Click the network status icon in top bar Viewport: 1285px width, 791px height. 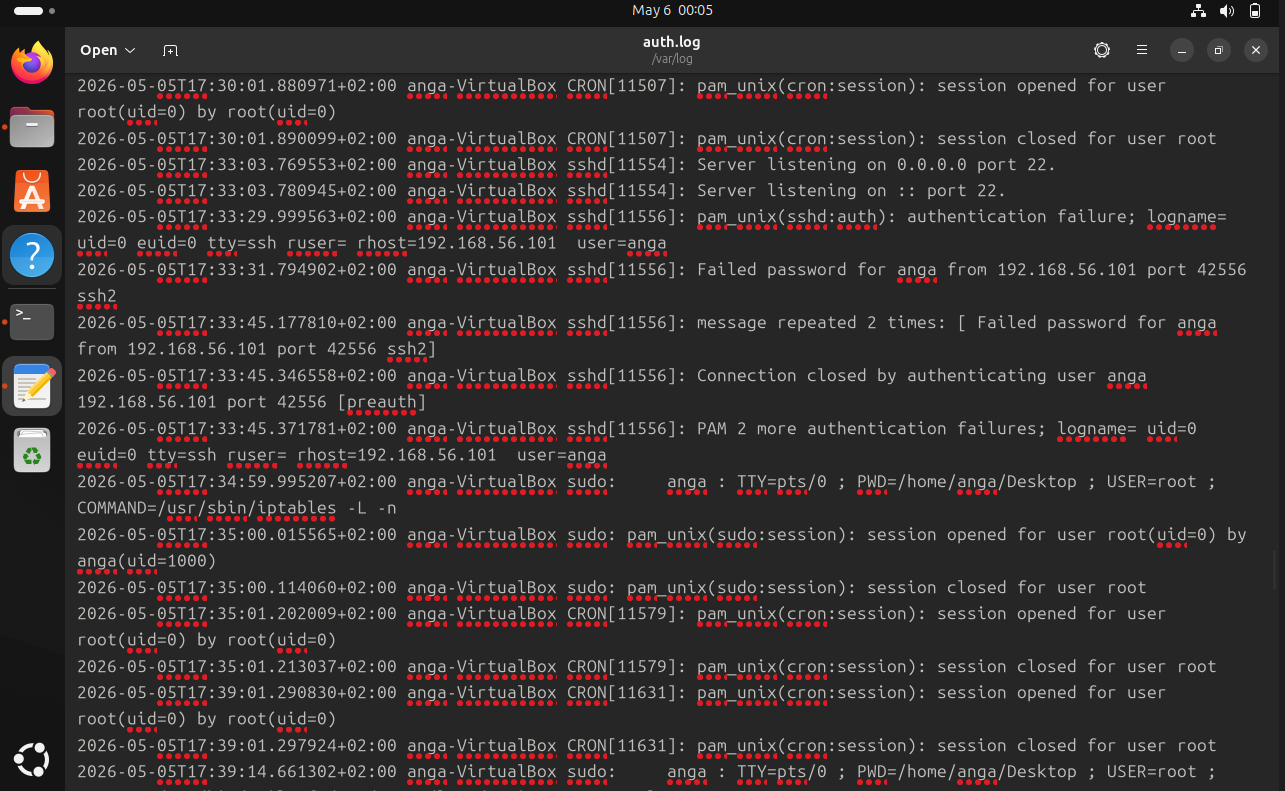[1198, 11]
